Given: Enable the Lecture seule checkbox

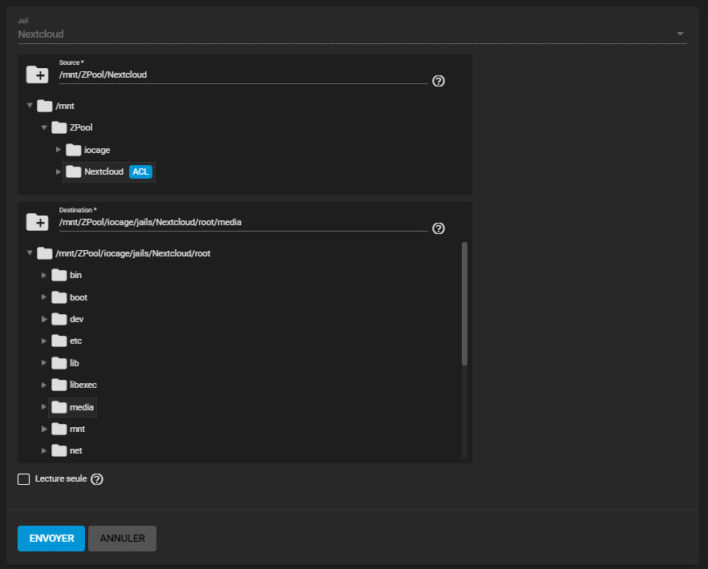Looking at the screenshot, I should click(x=24, y=479).
